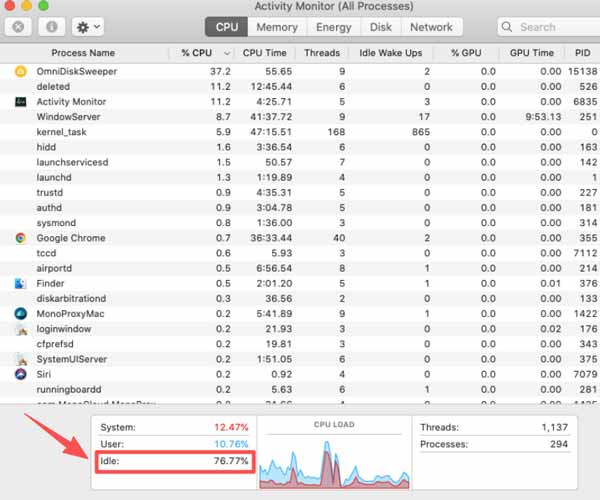Click the CPU LOAD graph
600x500 pixels.
coord(334,464)
